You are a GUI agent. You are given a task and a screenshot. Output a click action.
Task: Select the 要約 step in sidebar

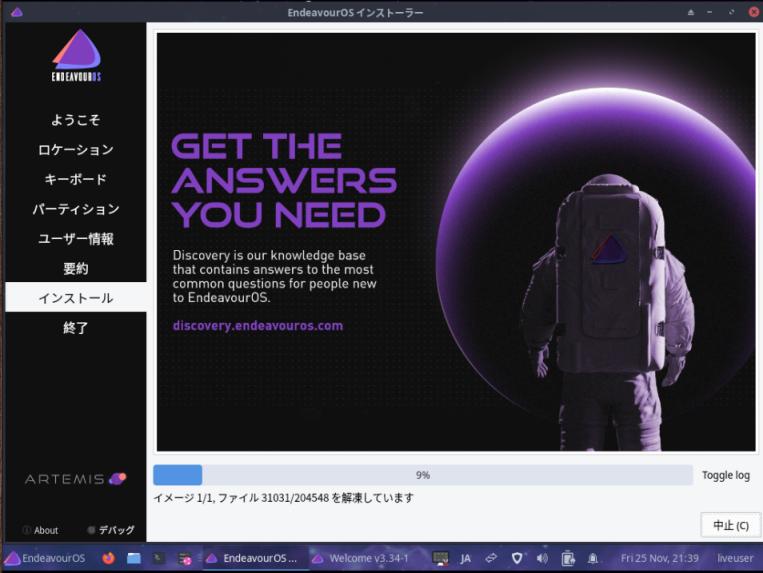75,269
